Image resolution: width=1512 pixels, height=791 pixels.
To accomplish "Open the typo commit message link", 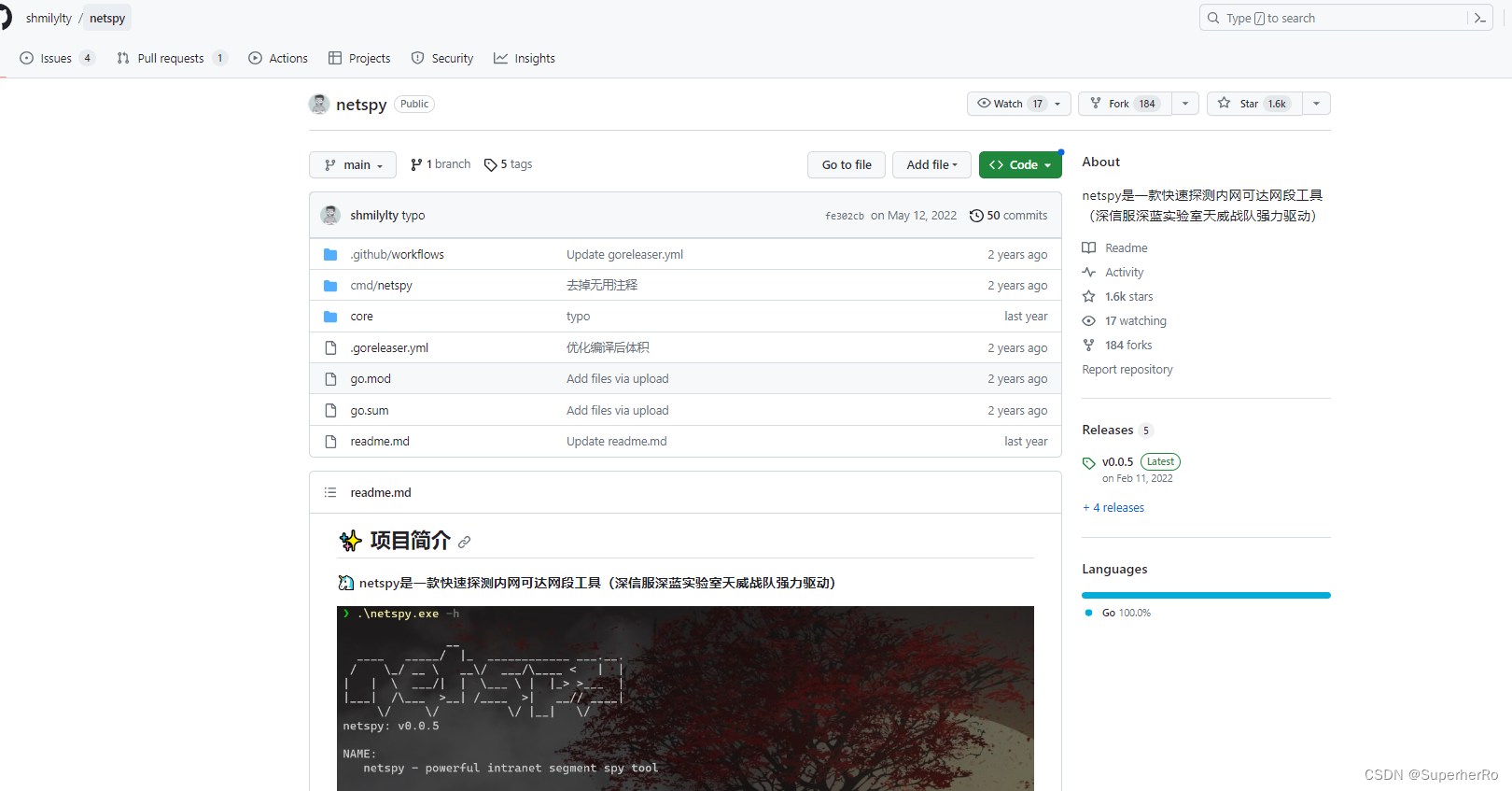I will 413,216.
